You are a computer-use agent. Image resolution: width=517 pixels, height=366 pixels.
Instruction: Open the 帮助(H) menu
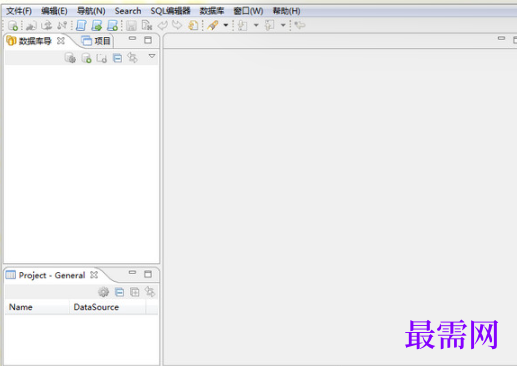[287, 11]
